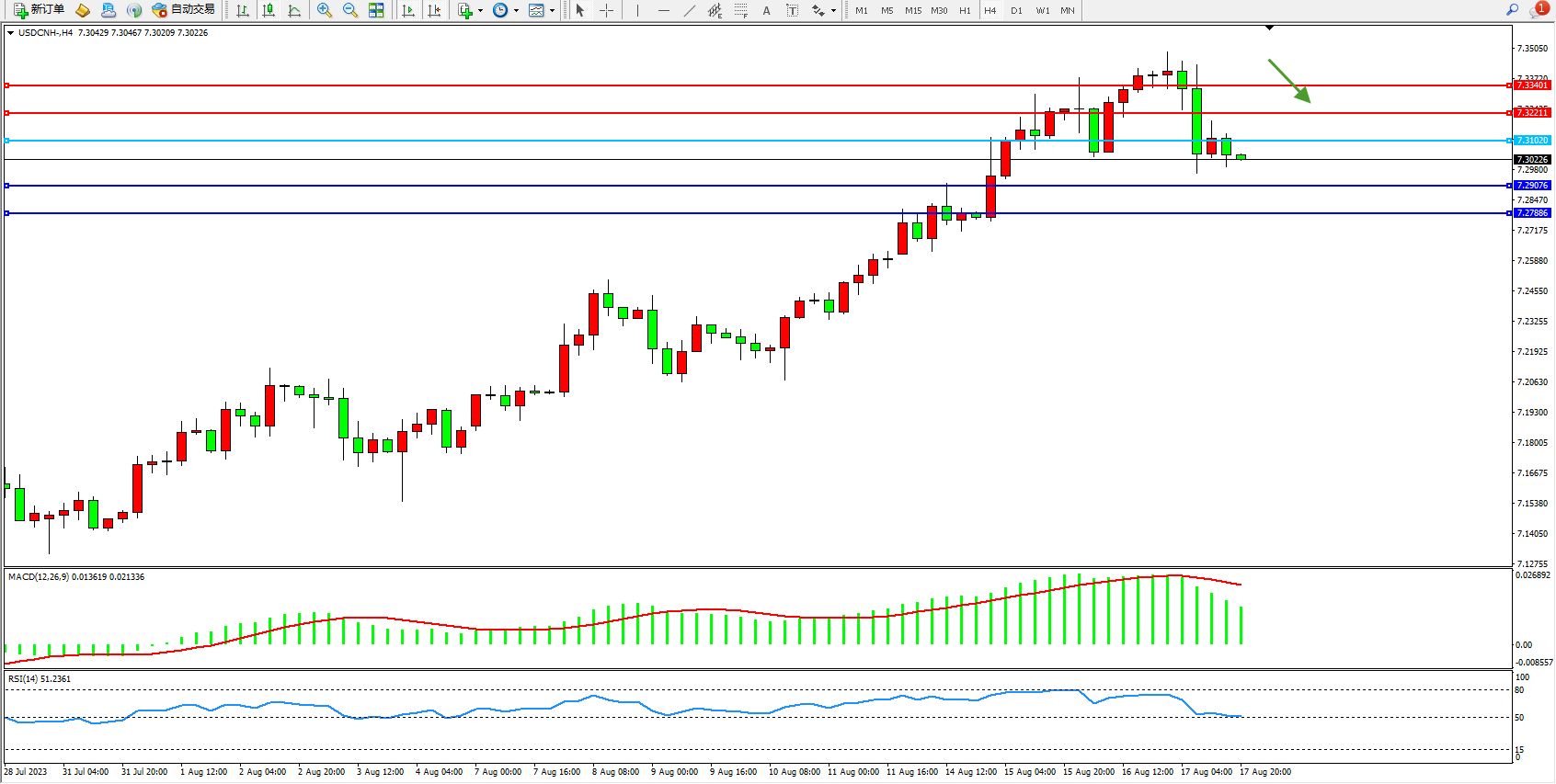Select the light blue 7.31020 horizontal line label
Image resolution: width=1556 pixels, height=784 pixels.
point(1532,141)
